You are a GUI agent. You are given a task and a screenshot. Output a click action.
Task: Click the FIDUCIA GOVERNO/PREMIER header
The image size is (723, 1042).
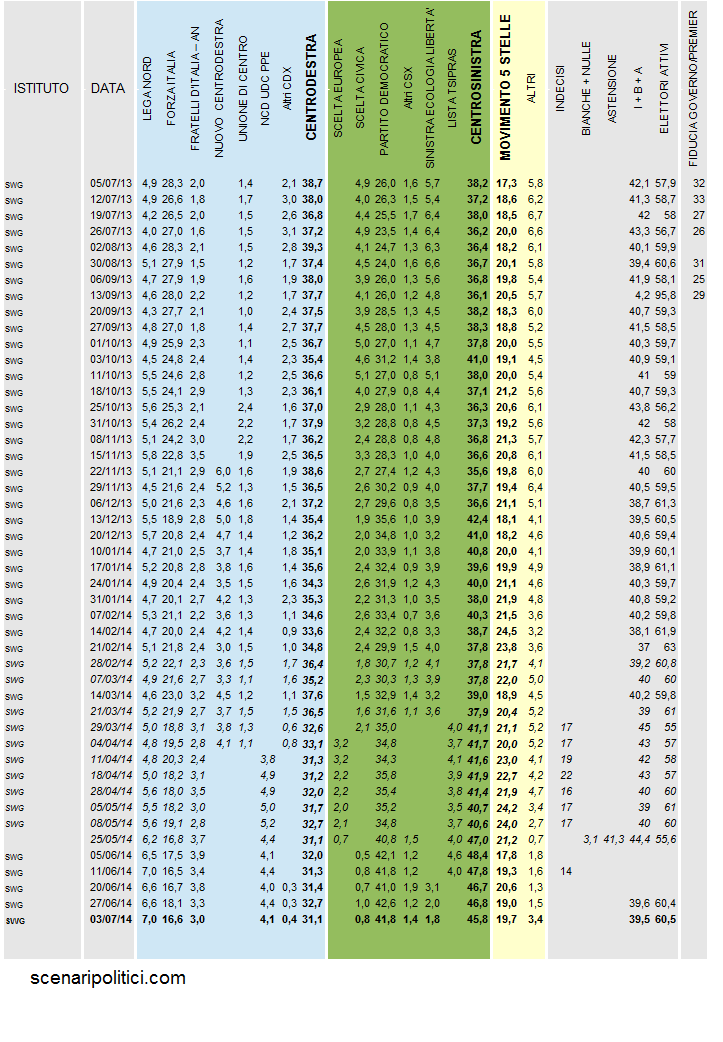694,88
